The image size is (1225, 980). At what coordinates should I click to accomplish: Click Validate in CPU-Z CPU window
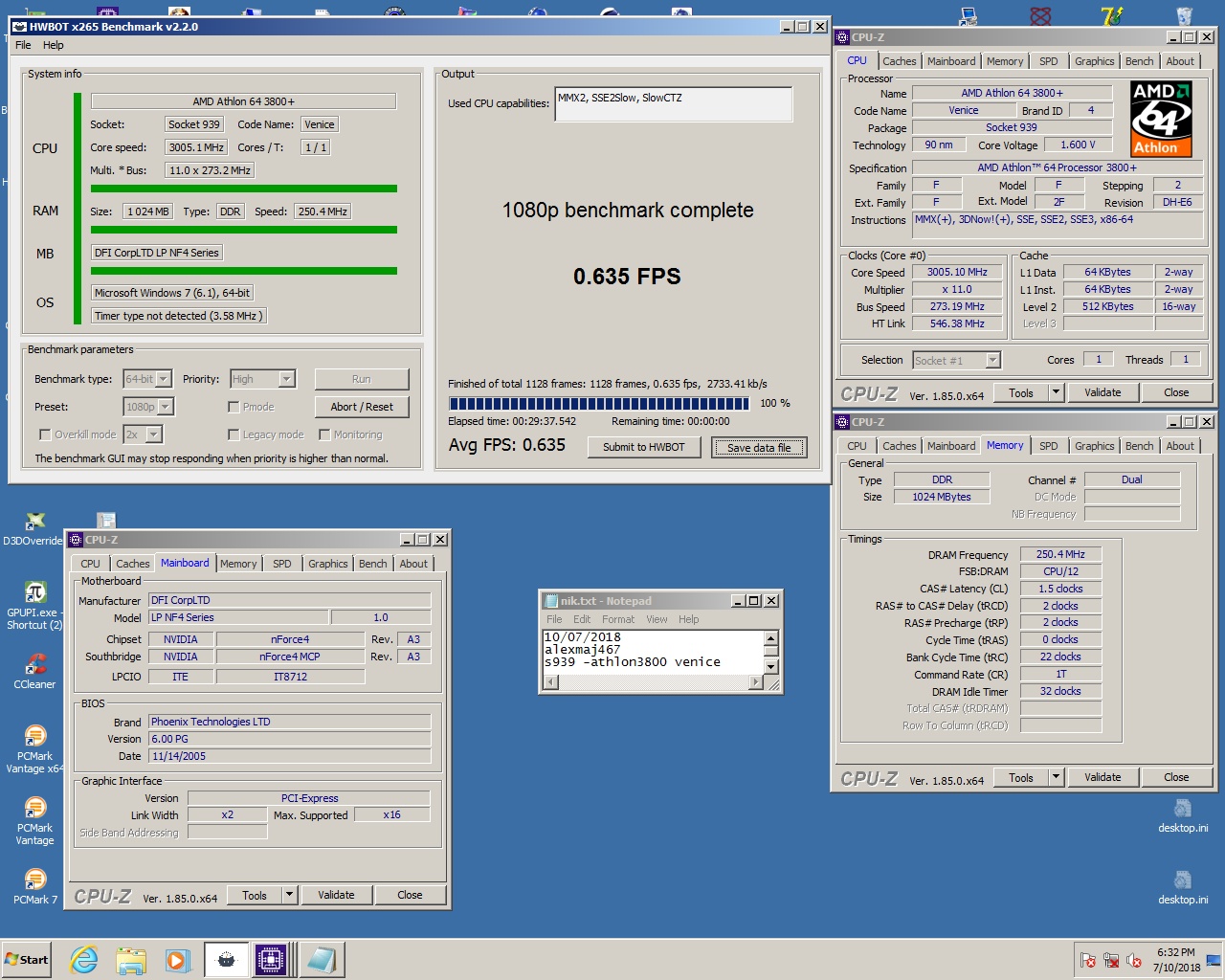pyautogui.click(x=1102, y=392)
